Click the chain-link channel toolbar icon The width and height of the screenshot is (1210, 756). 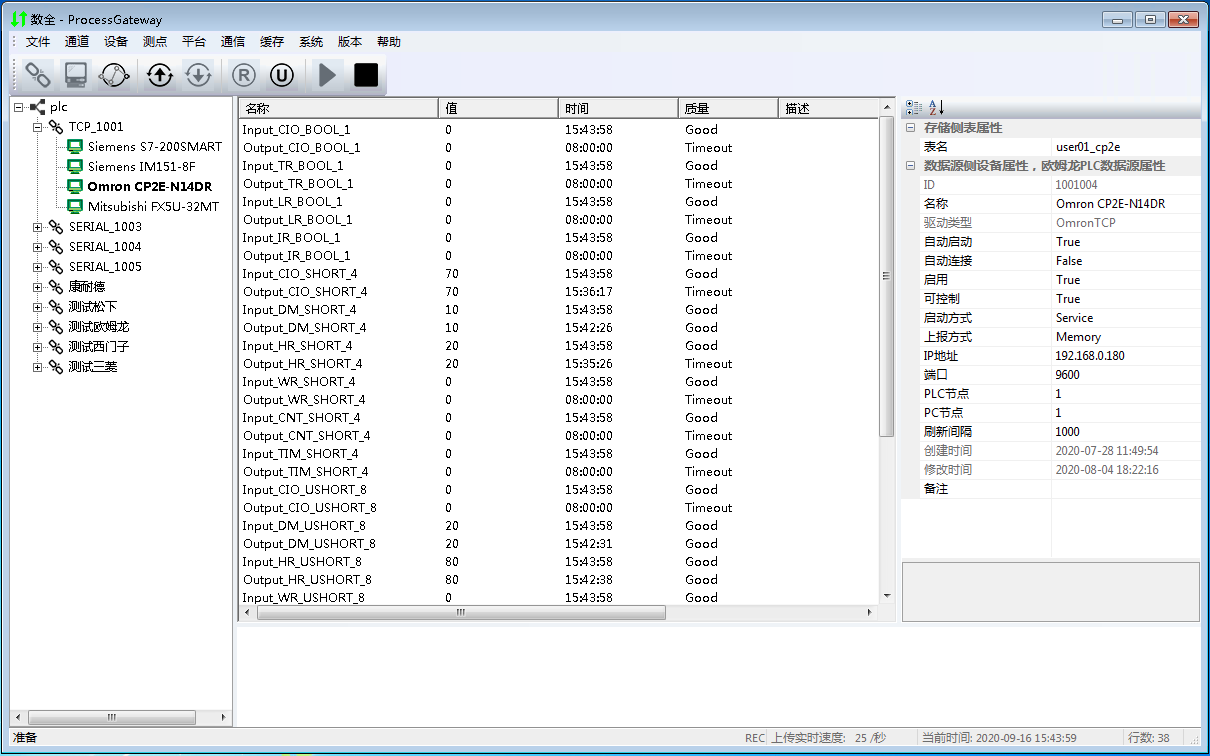point(38,75)
